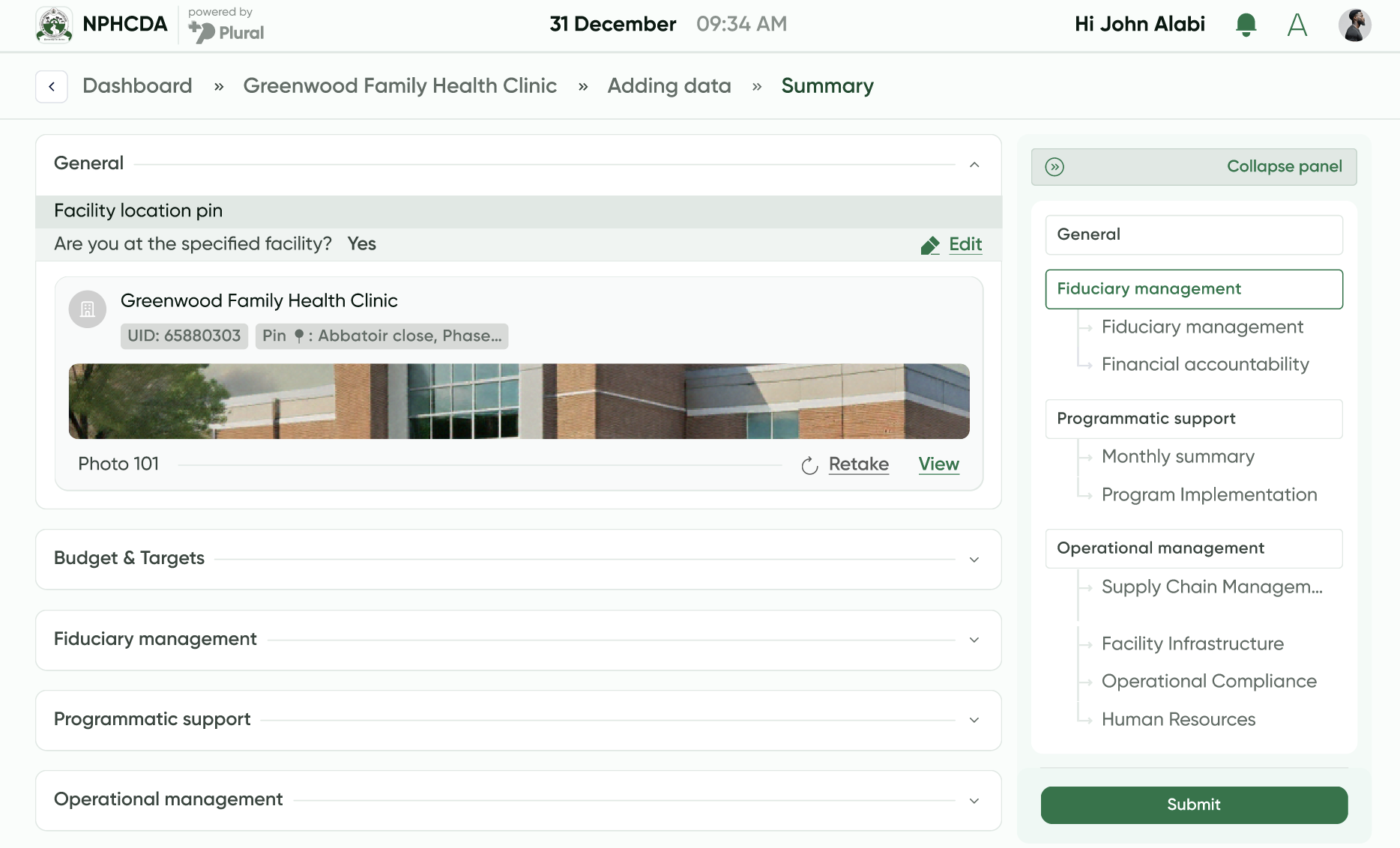The width and height of the screenshot is (1400, 848).
Task: Click the '31 December' date
Action: (x=612, y=25)
